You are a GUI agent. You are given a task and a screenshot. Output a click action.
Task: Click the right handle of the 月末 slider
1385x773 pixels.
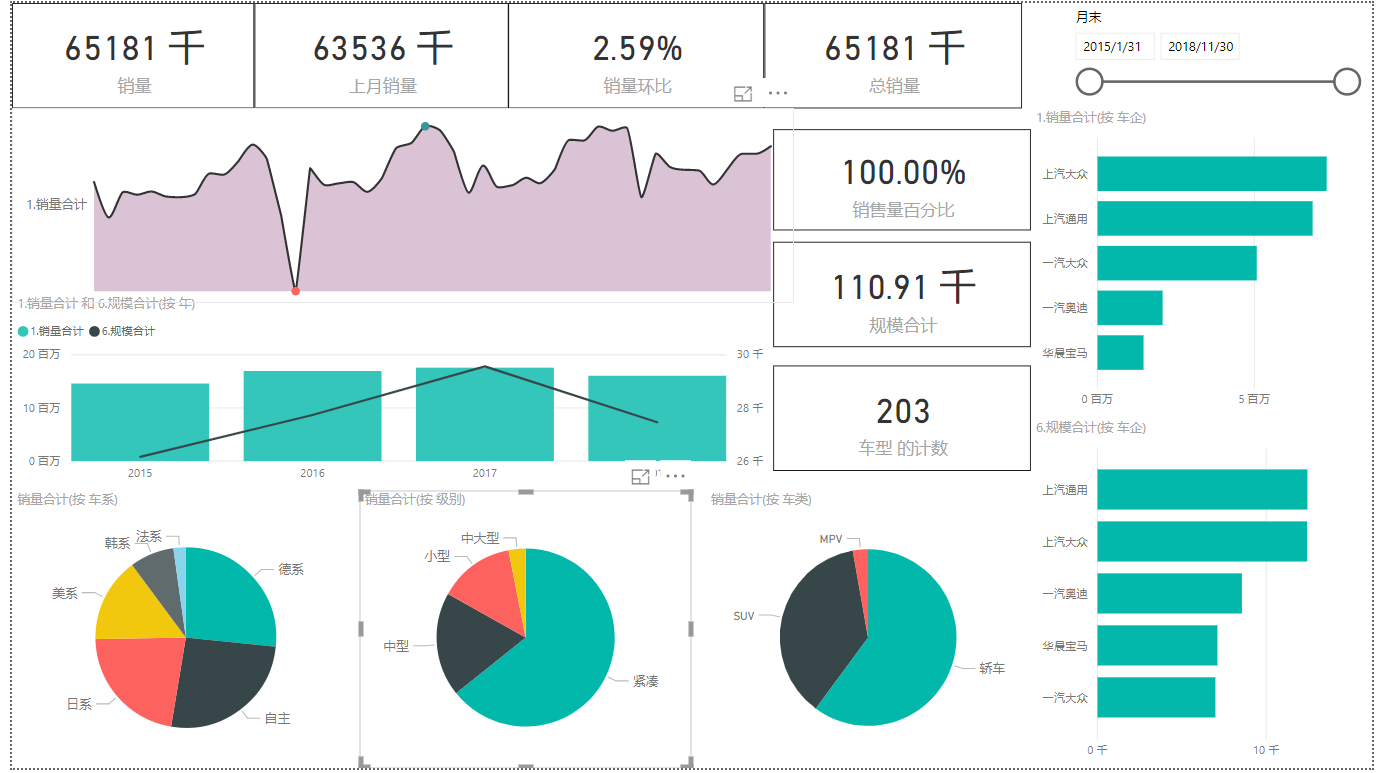coord(1347,81)
